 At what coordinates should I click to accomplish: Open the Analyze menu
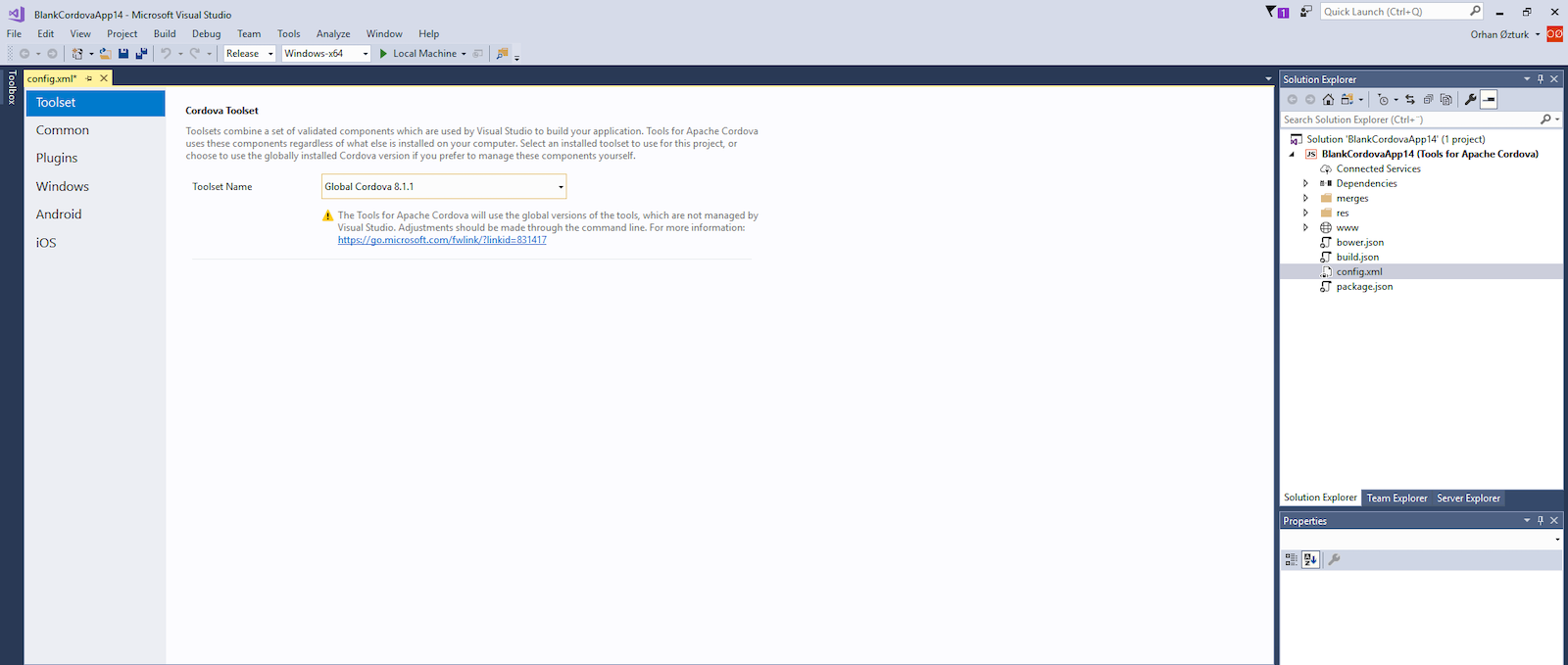[333, 33]
